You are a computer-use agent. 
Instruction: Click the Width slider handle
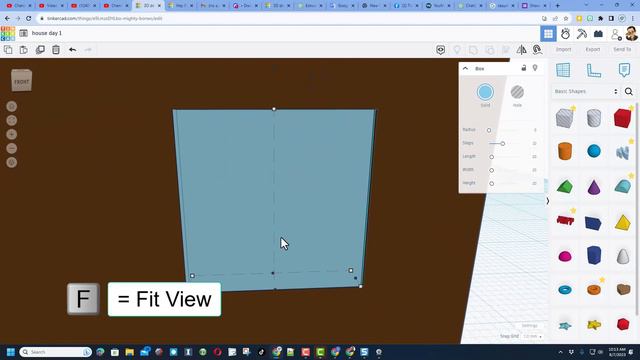[x=491, y=170]
